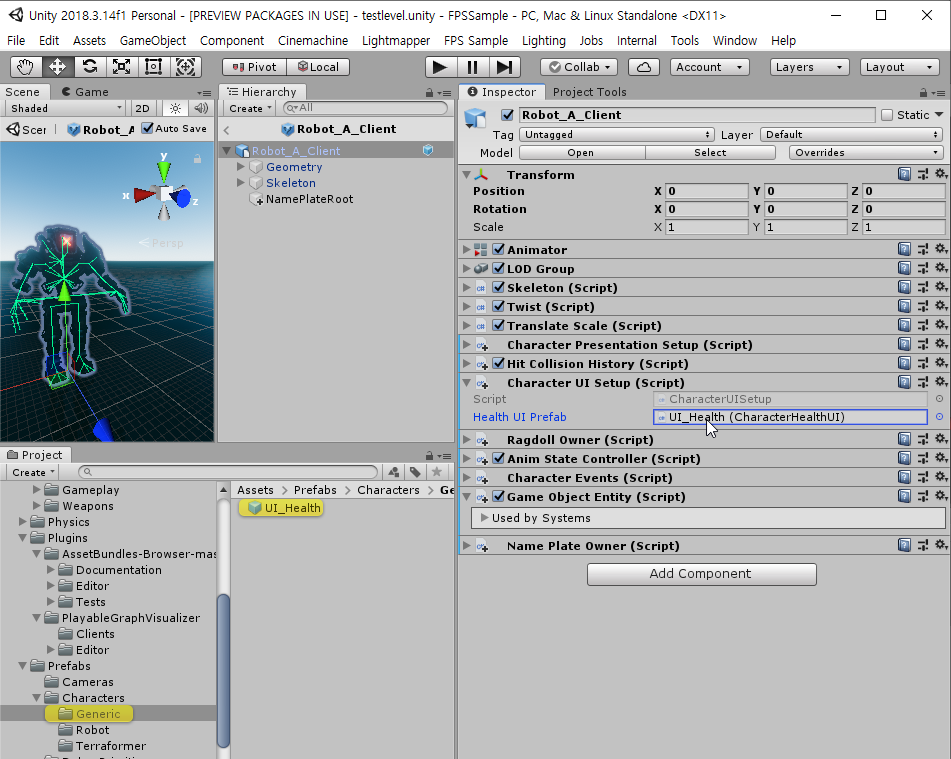Open Transform component gear menu
This screenshot has height=759, width=951.
coord(940,175)
